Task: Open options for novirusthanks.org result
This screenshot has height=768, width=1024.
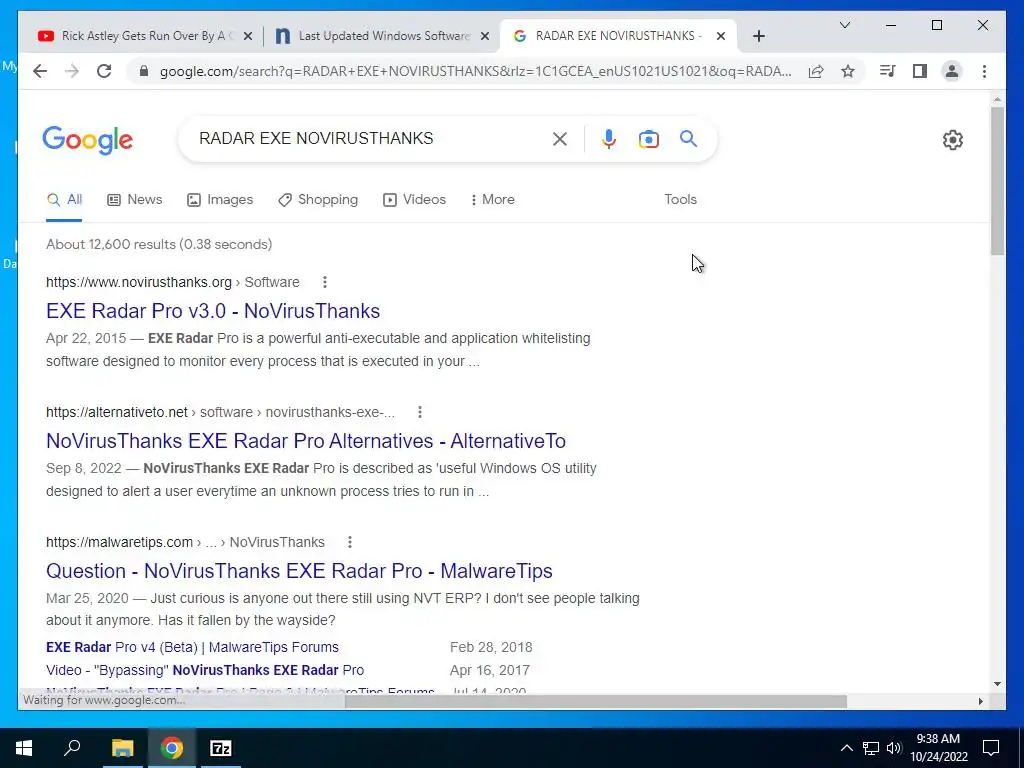Action: click(325, 282)
